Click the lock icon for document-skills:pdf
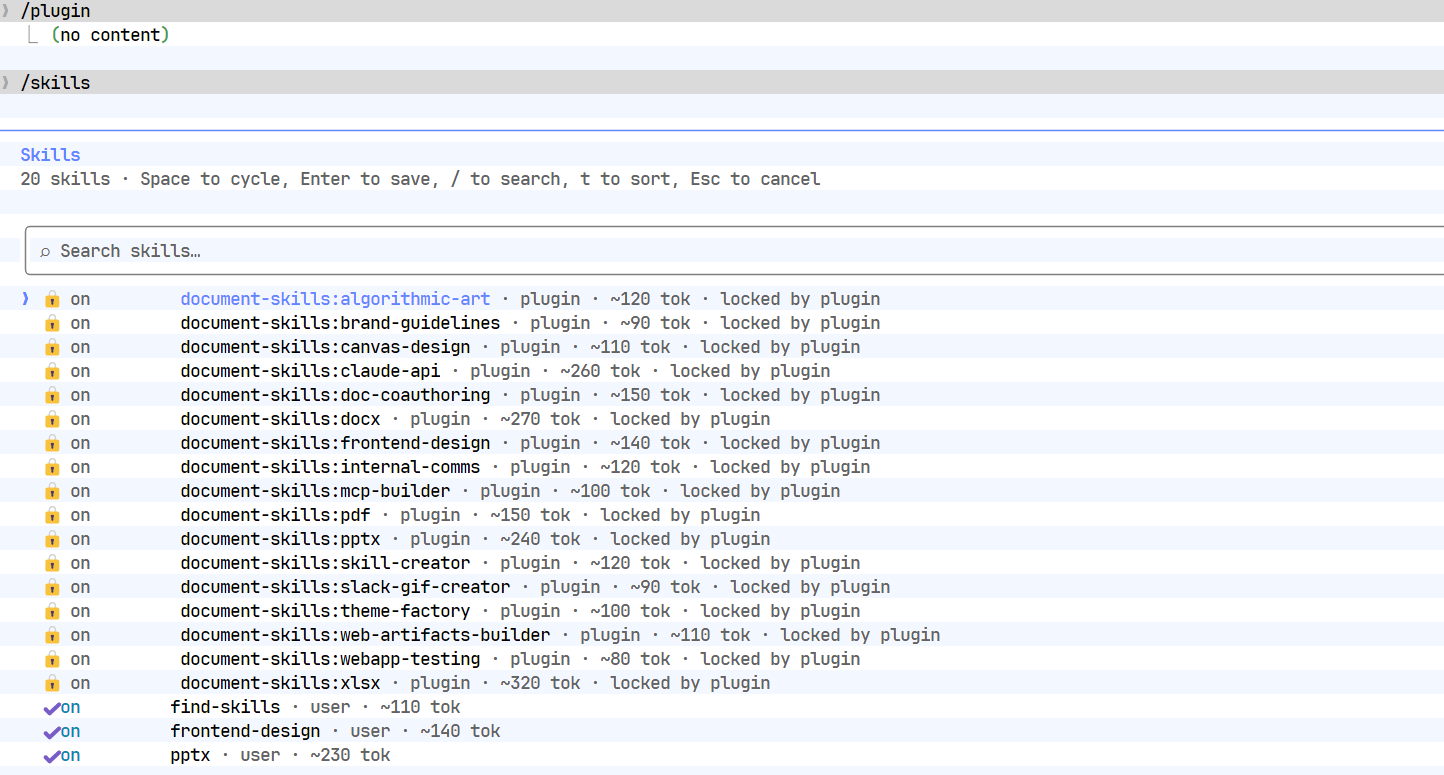The height and width of the screenshot is (775, 1444). tap(52, 515)
